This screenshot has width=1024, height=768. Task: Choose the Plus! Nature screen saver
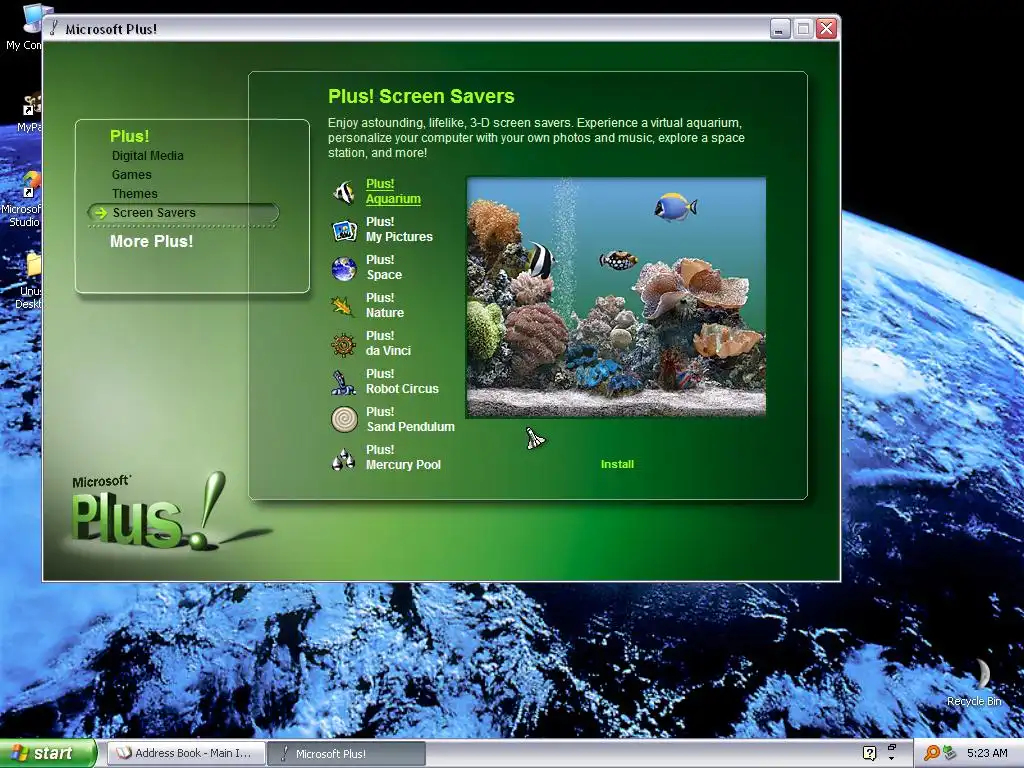point(385,305)
